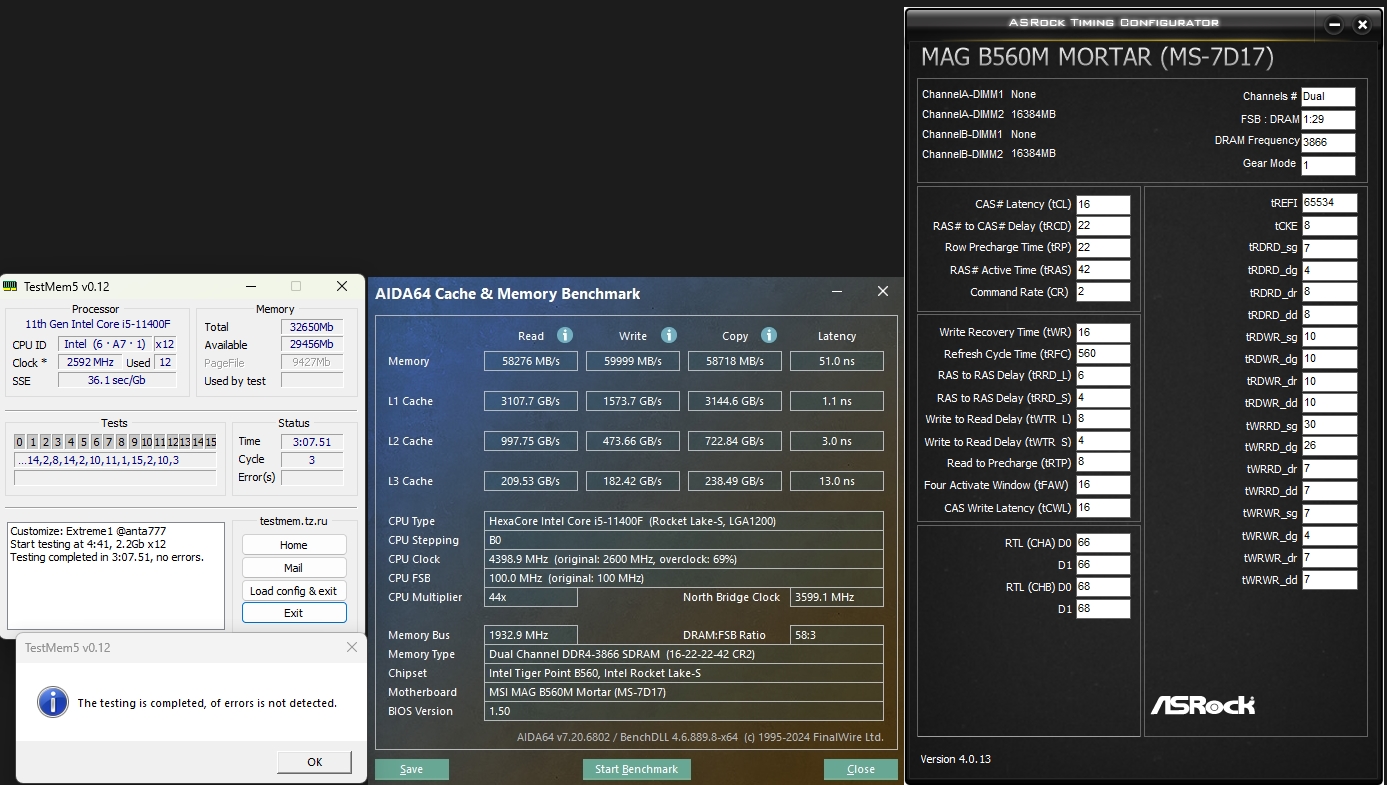Select the Command Rate (CR) field
Screen dimensions: 1387x785
pos(1103,292)
